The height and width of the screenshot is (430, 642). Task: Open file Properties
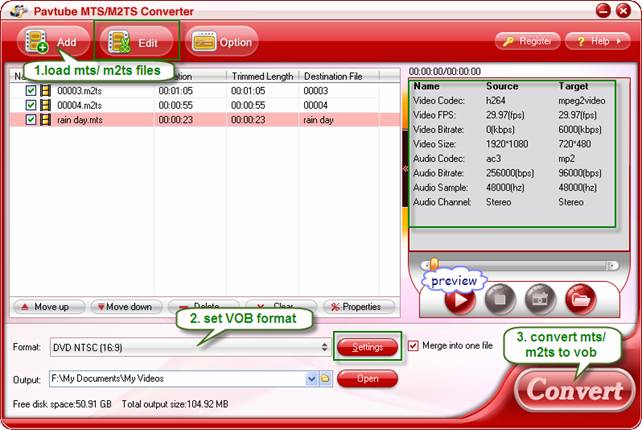point(359,307)
